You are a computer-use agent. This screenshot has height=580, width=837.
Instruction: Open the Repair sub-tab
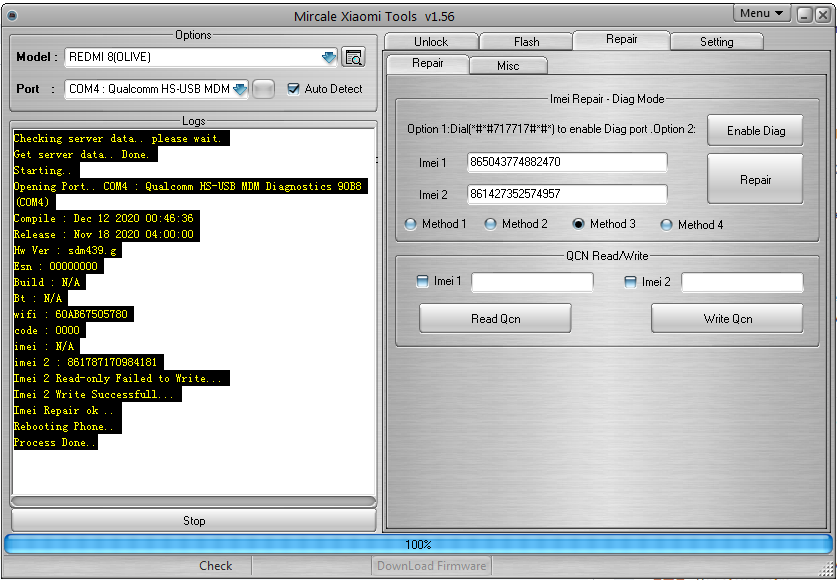click(x=428, y=63)
